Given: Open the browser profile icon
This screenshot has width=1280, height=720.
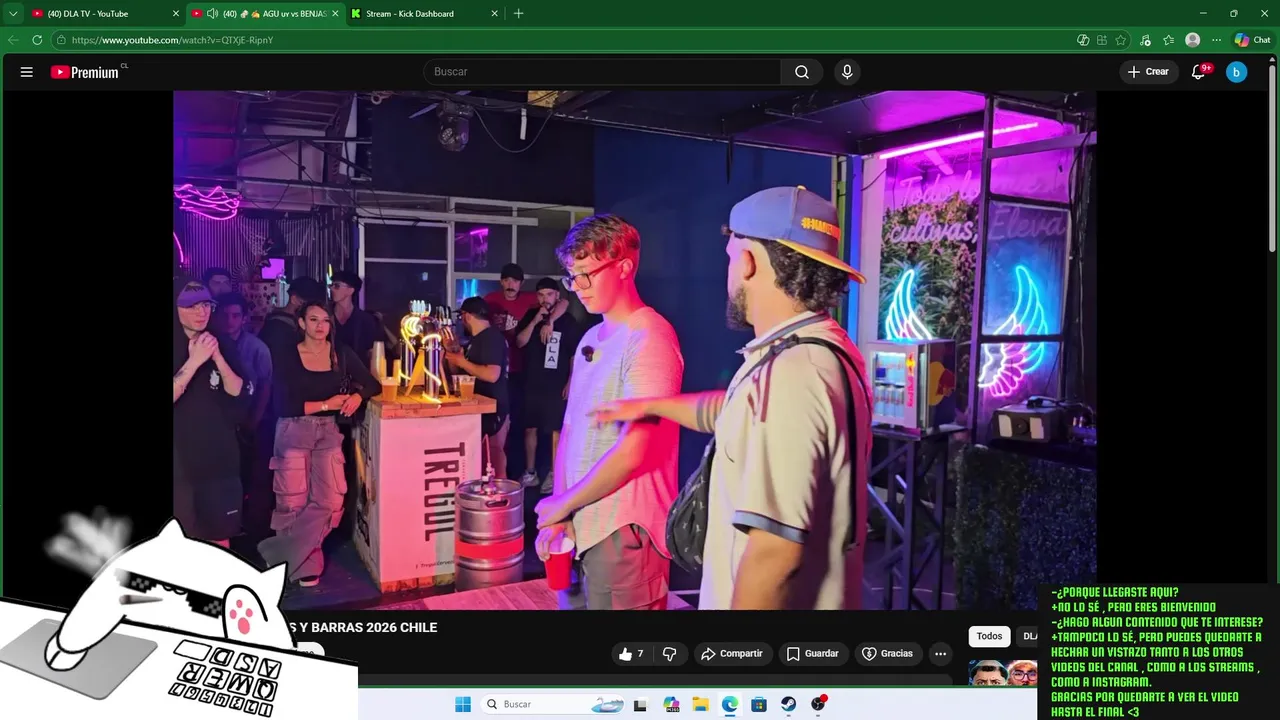Looking at the screenshot, I should pos(1192,40).
